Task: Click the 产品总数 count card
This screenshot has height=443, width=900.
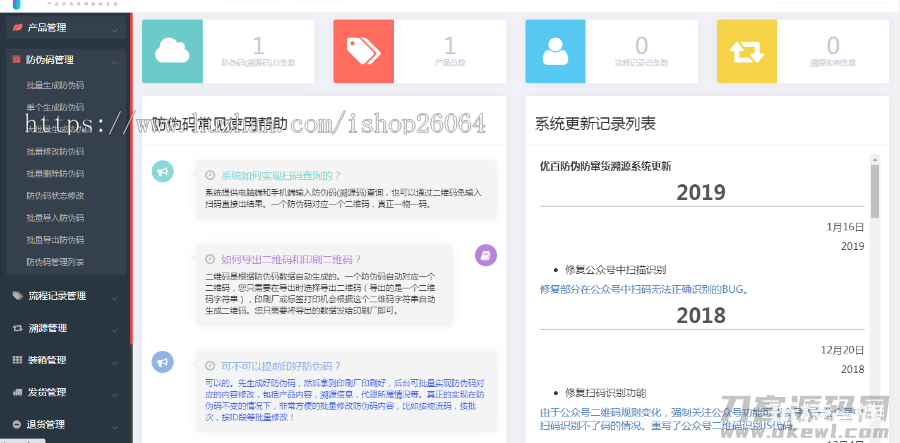Action: pyautogui.click(x=420, y=52)
